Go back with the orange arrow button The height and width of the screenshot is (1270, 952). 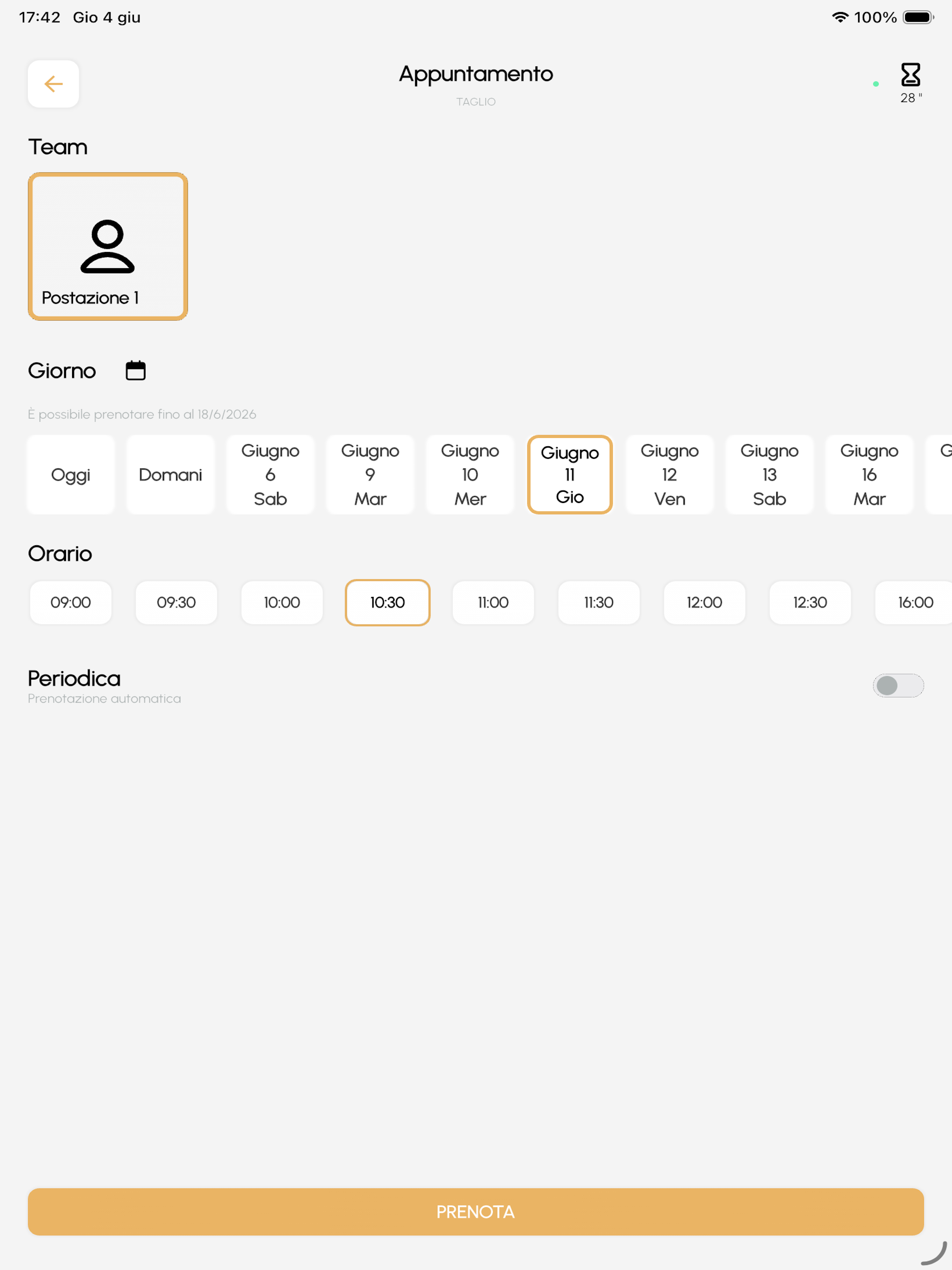pyautogui.click(x=53, y=84)
